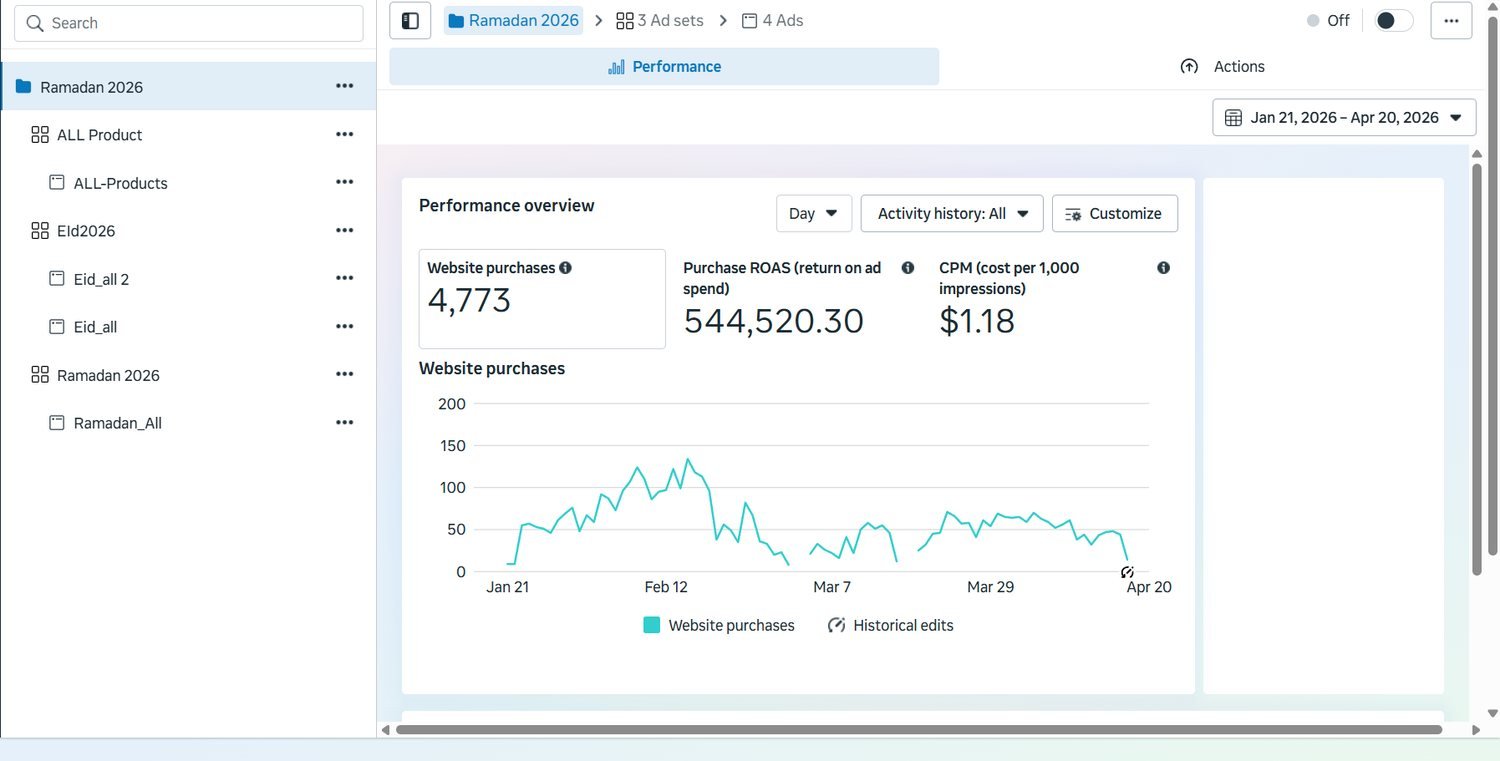Click the info icon beside Website purchases

point(566,268)
